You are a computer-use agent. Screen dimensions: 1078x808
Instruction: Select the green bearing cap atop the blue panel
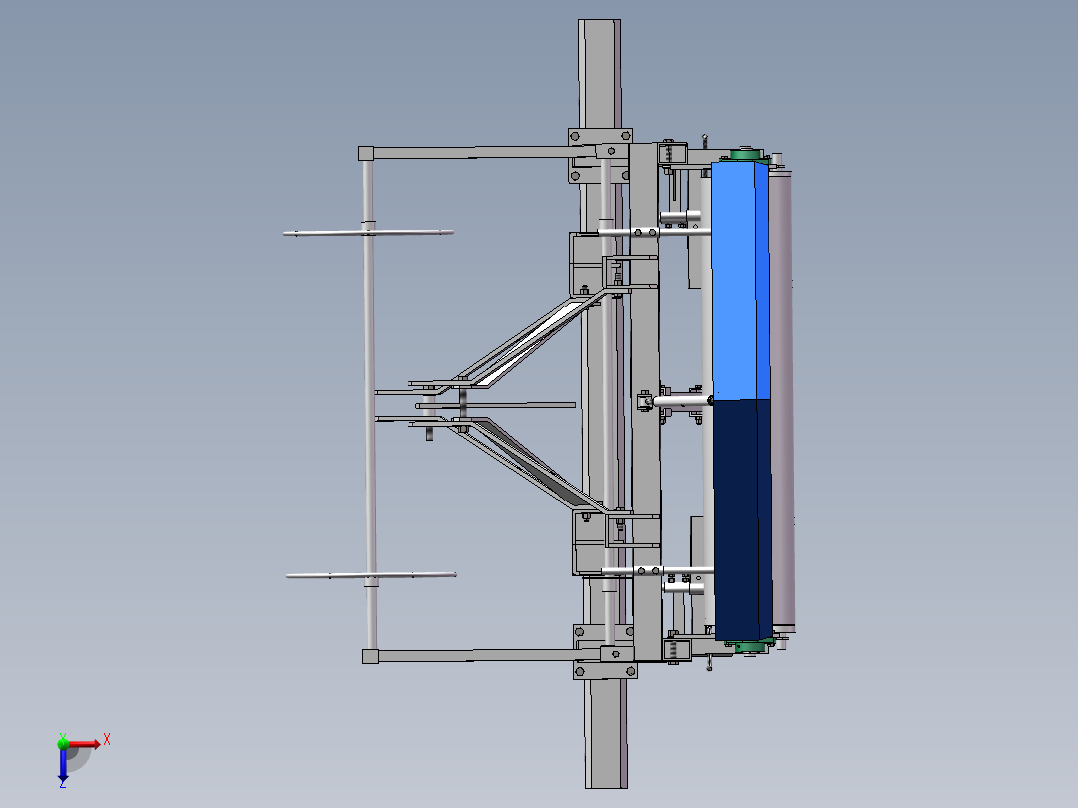744,155
